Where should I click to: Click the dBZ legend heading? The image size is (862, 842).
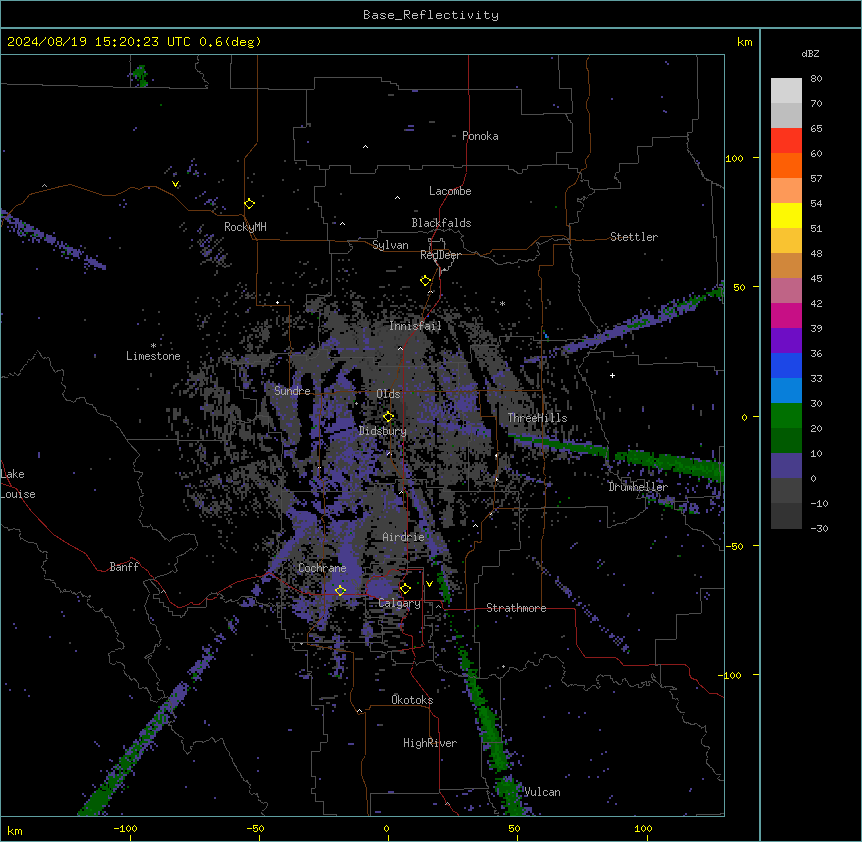(x=810, y=53)
